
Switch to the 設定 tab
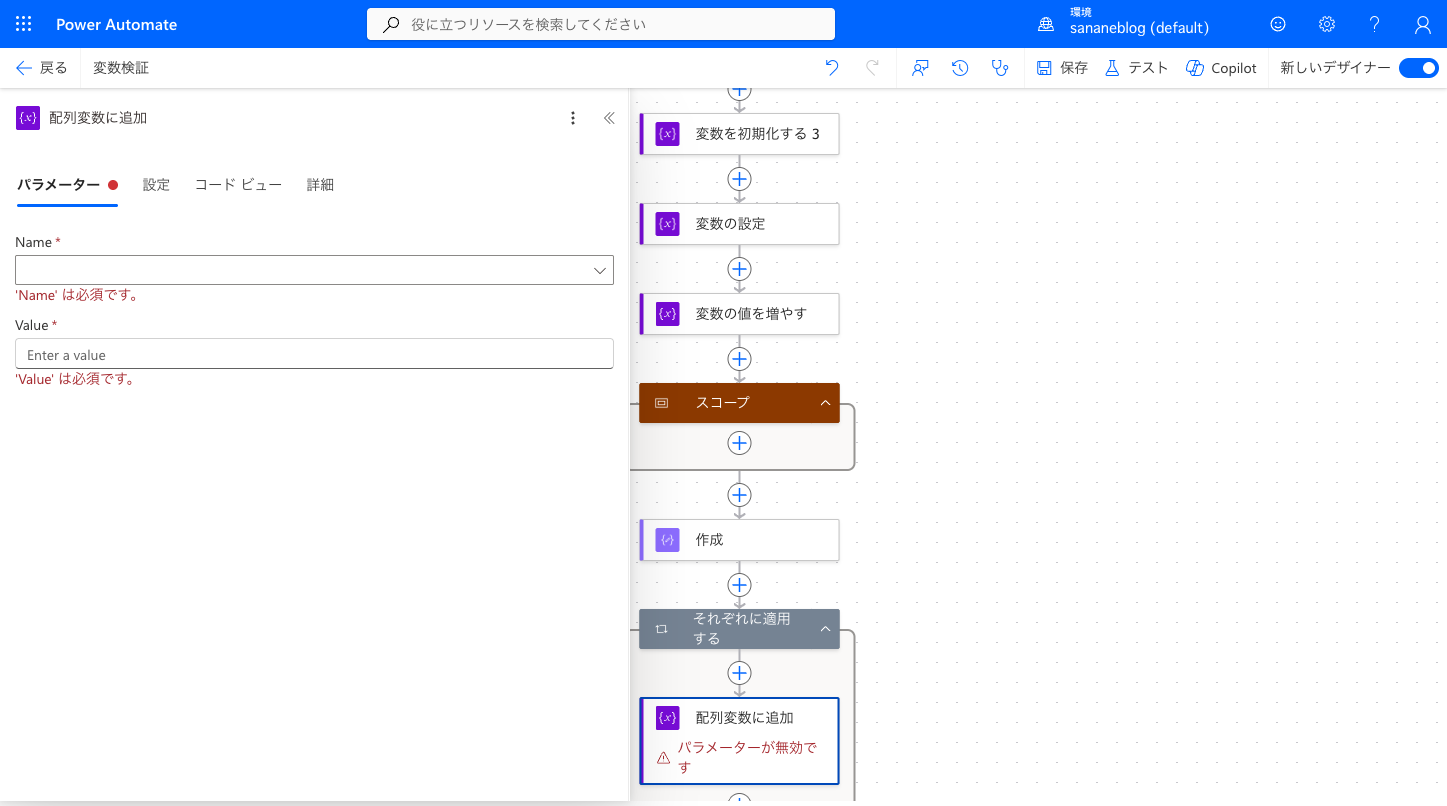tap(156, 185)
